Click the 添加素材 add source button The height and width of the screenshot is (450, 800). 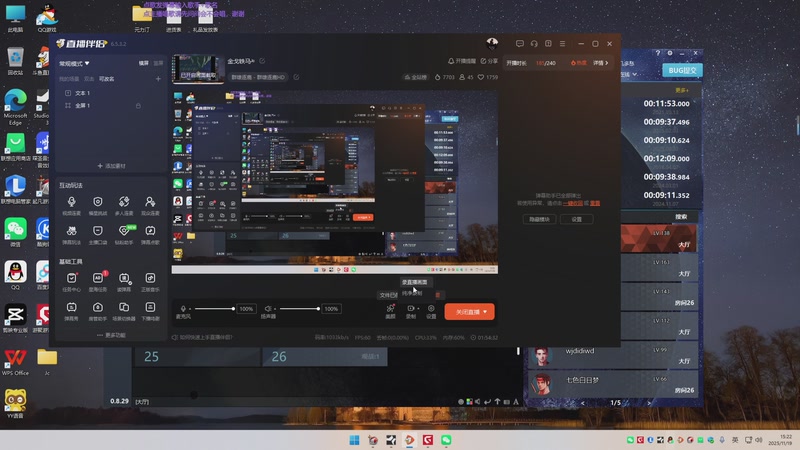(110, 165)
